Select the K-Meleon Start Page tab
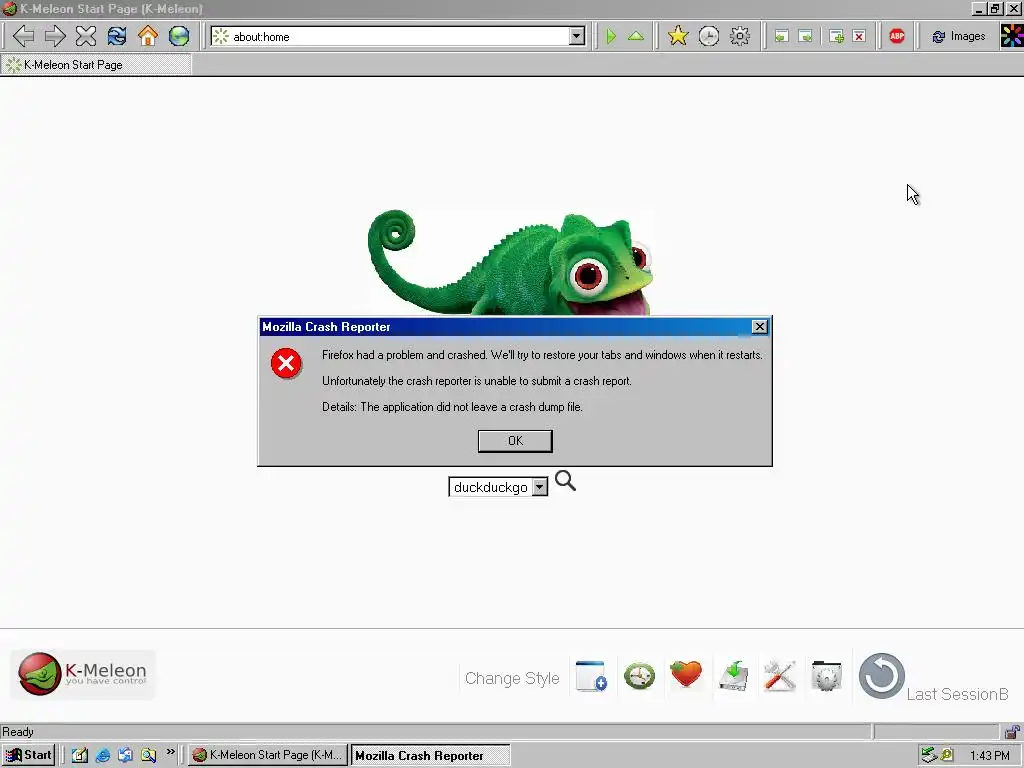The width and height of the screenshot is (1024, 768). 96,65
